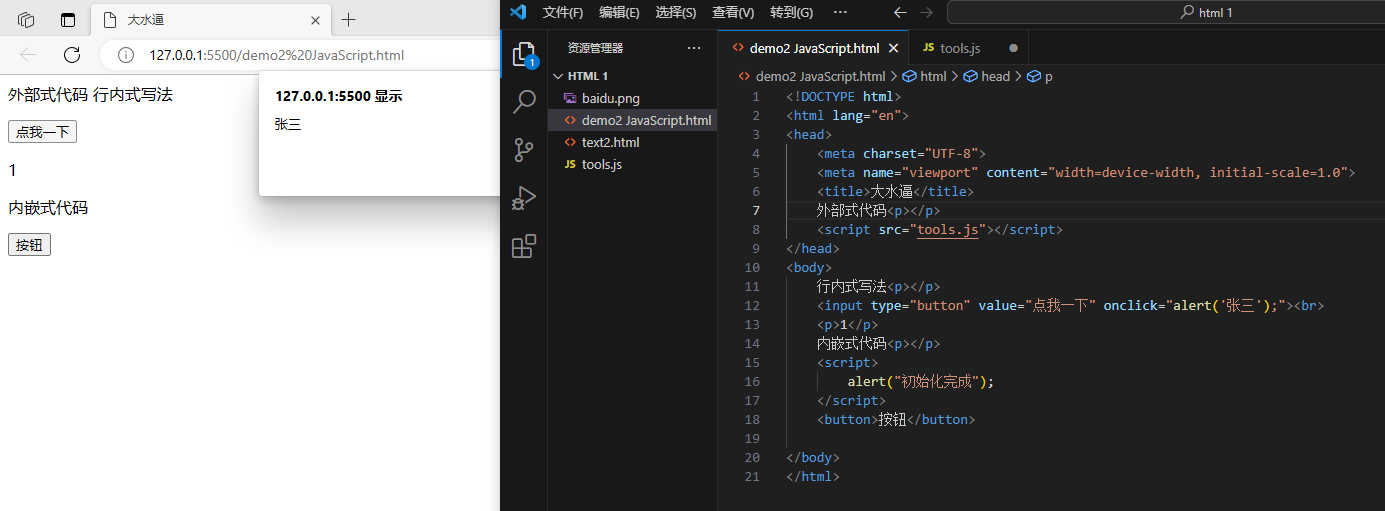The image size is (1385, 511).
Task: Click 外部式代码 行内式写法 text on webpage
Action: tap(90, 94)
